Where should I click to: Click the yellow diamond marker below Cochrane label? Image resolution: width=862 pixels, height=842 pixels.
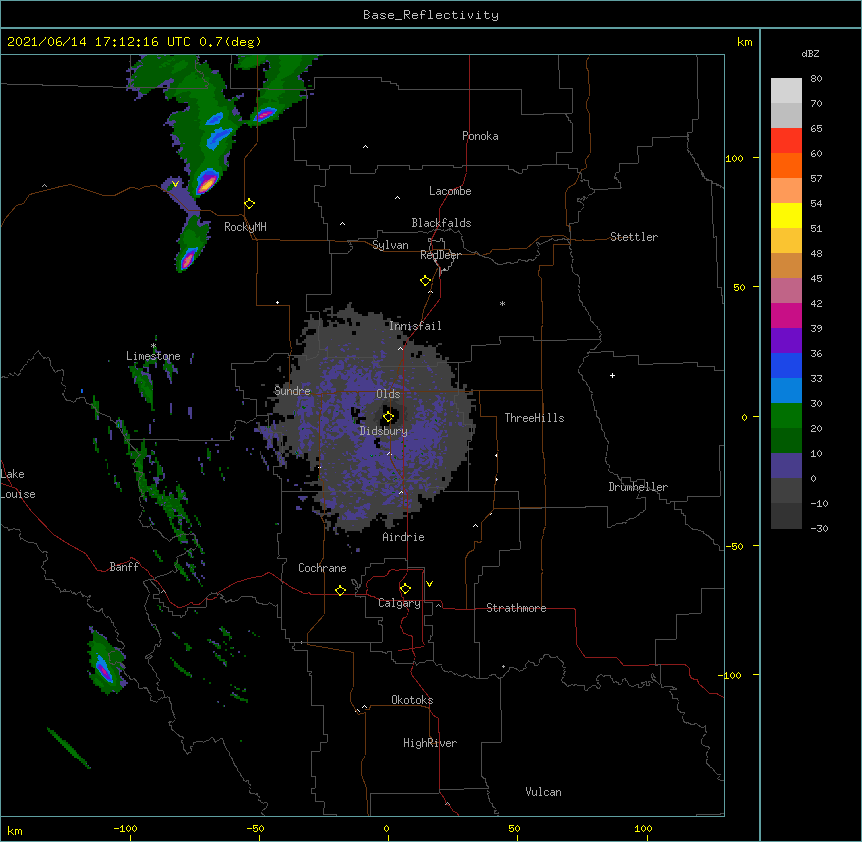pyautogui.click(x=340, y=590)
